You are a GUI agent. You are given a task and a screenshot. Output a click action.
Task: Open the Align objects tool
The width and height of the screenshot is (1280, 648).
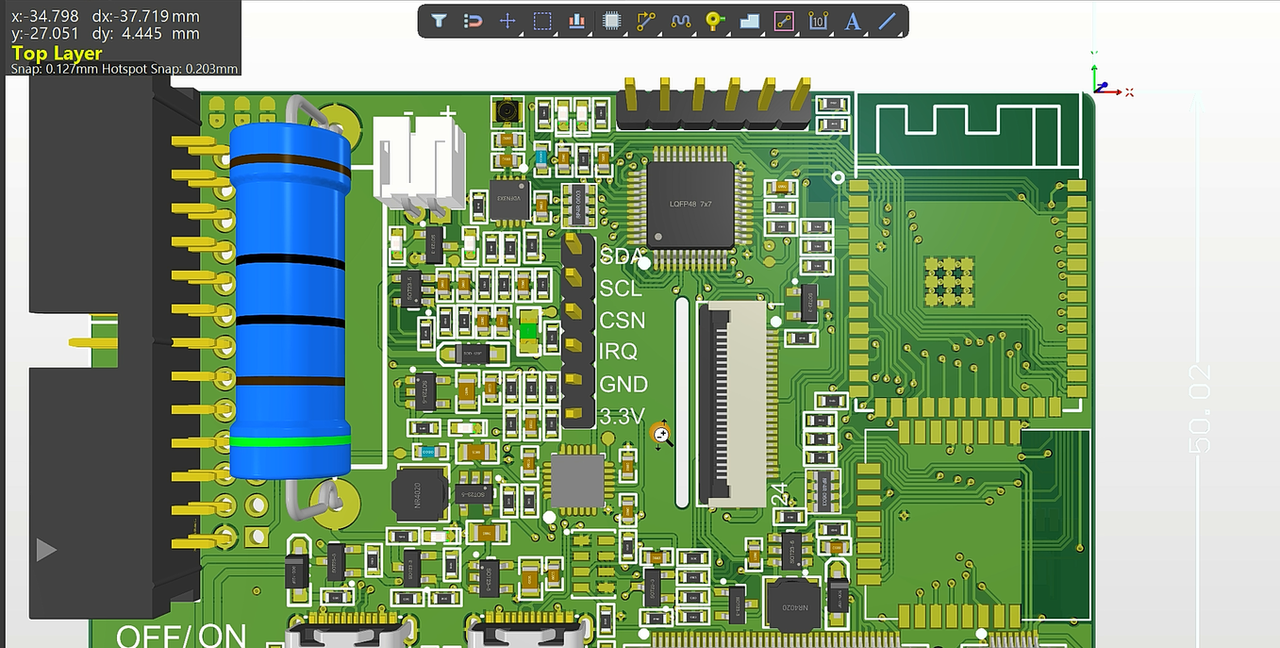(576, 21)
